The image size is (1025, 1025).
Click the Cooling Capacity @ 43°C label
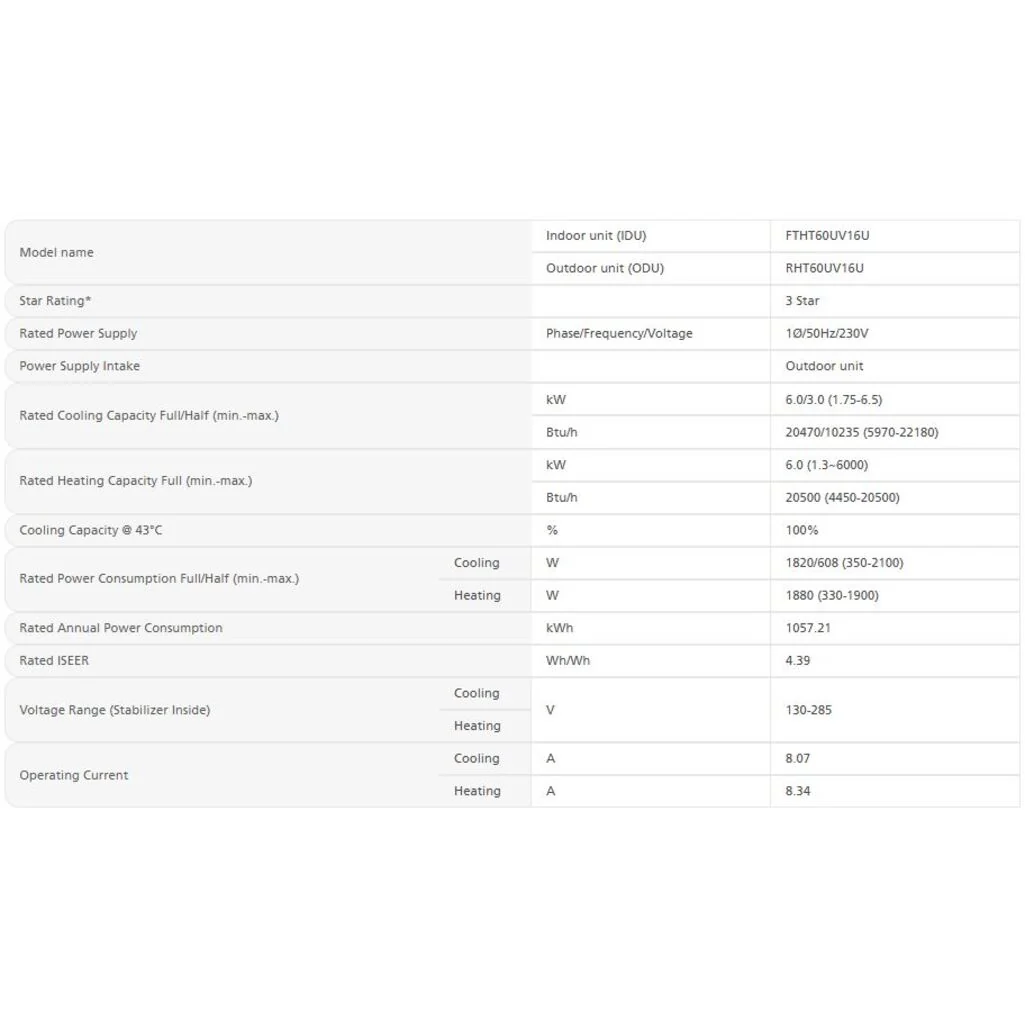pyautogui.click(x=90, y=530)
